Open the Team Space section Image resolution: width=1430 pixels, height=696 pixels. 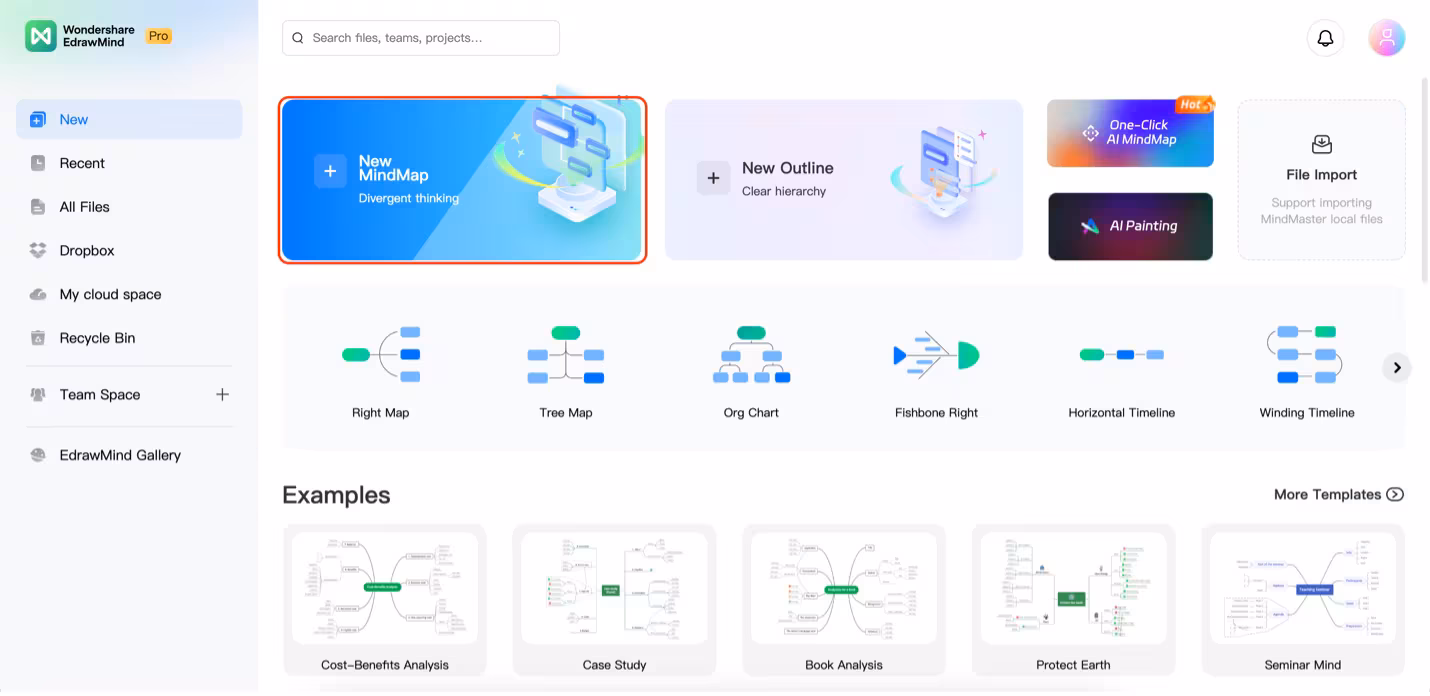tap(100, 394)
